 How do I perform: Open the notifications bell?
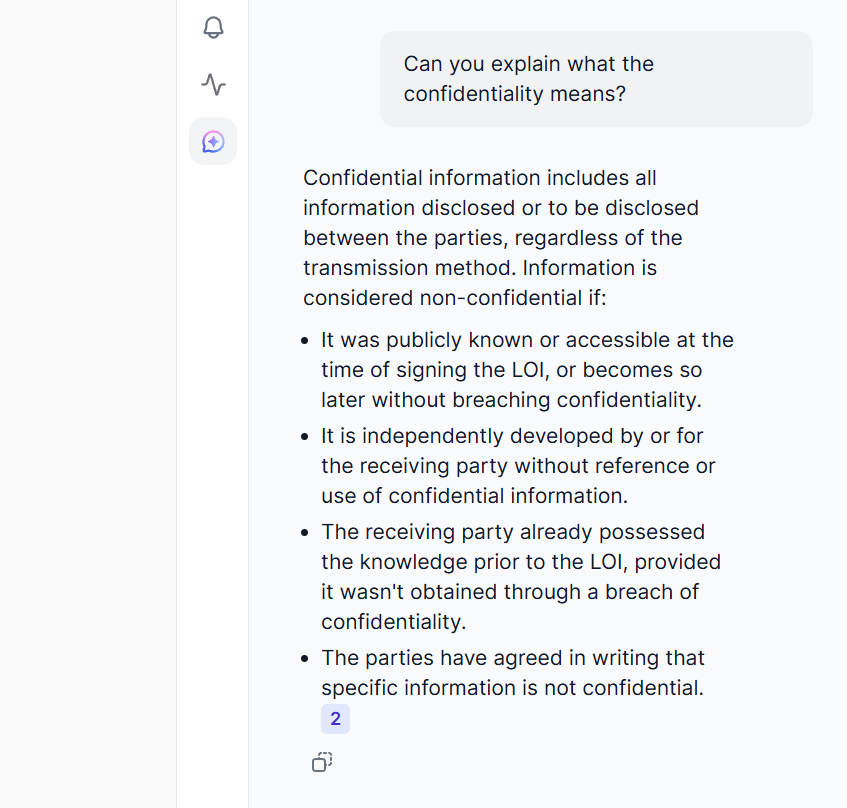click(x=213, y=27)
